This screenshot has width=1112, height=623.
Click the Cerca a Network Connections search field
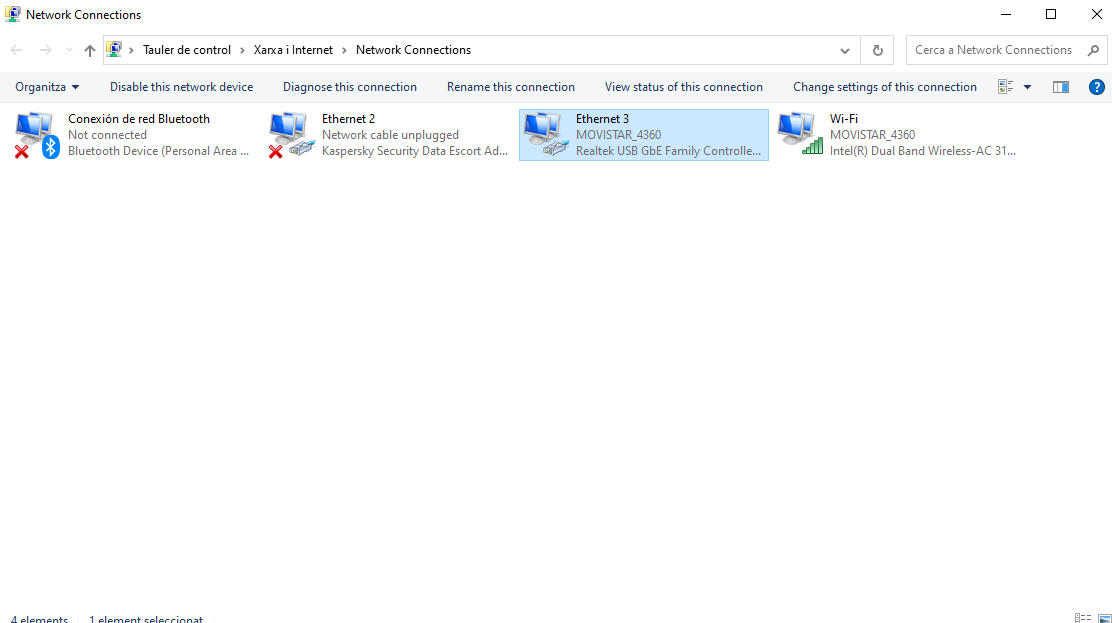click(x=995, y=50)
